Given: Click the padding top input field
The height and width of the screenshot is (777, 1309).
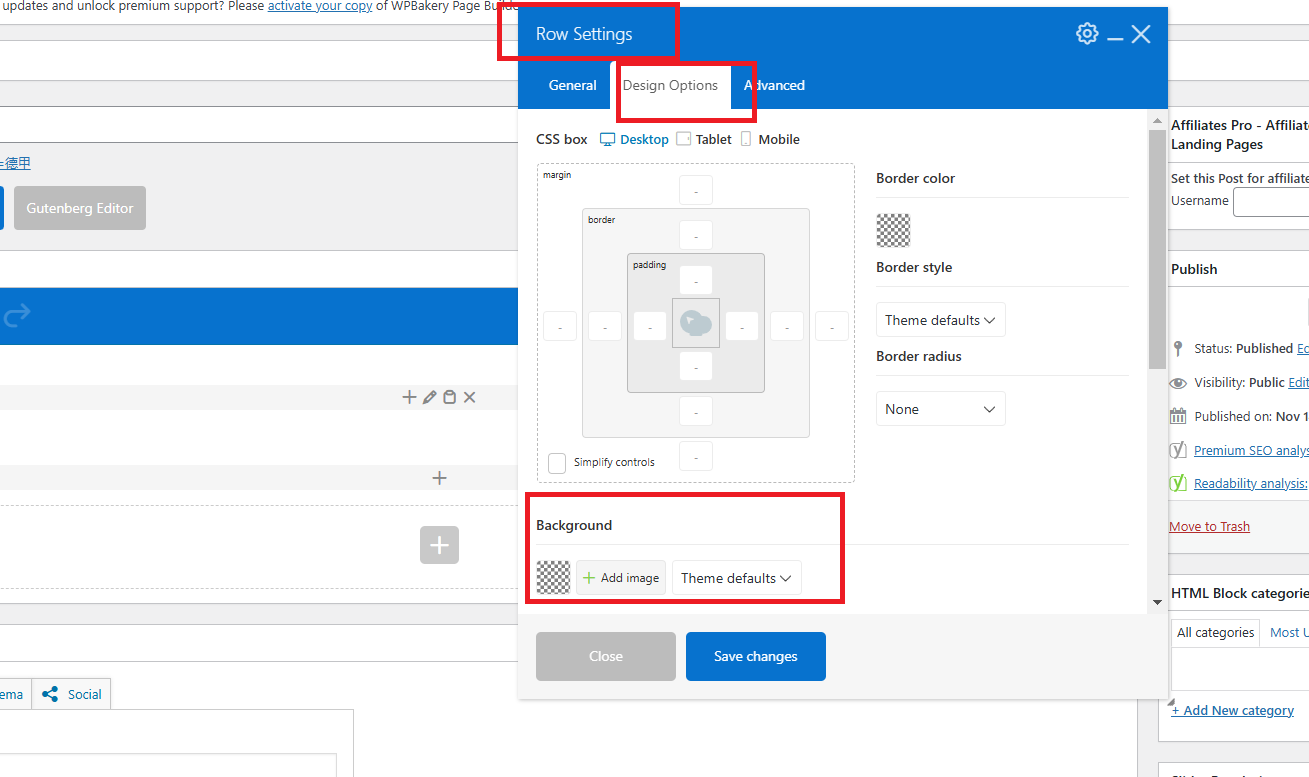Looking at the screenshot, I should coord(696,280).
